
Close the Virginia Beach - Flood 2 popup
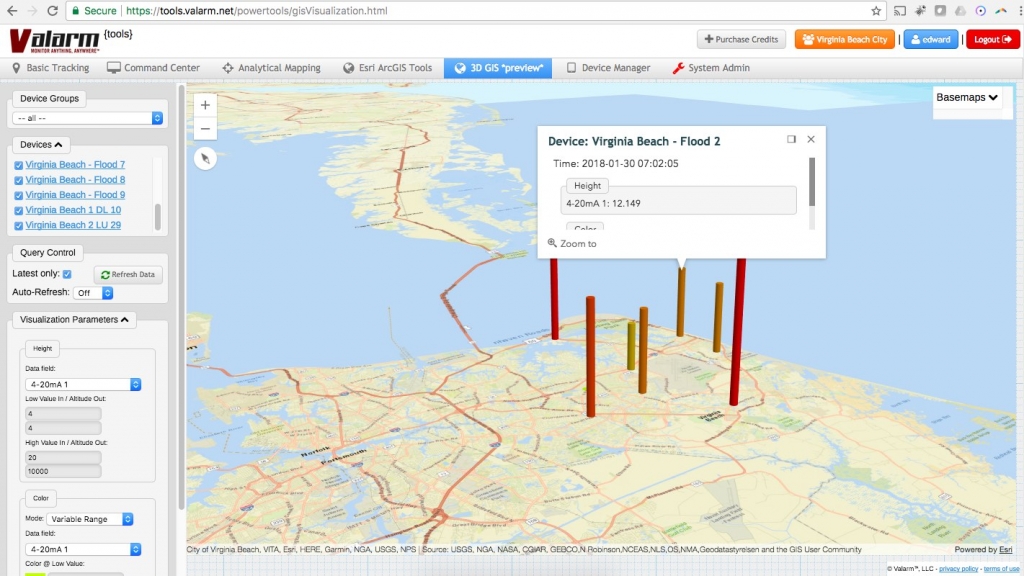[x=811, y=139]
